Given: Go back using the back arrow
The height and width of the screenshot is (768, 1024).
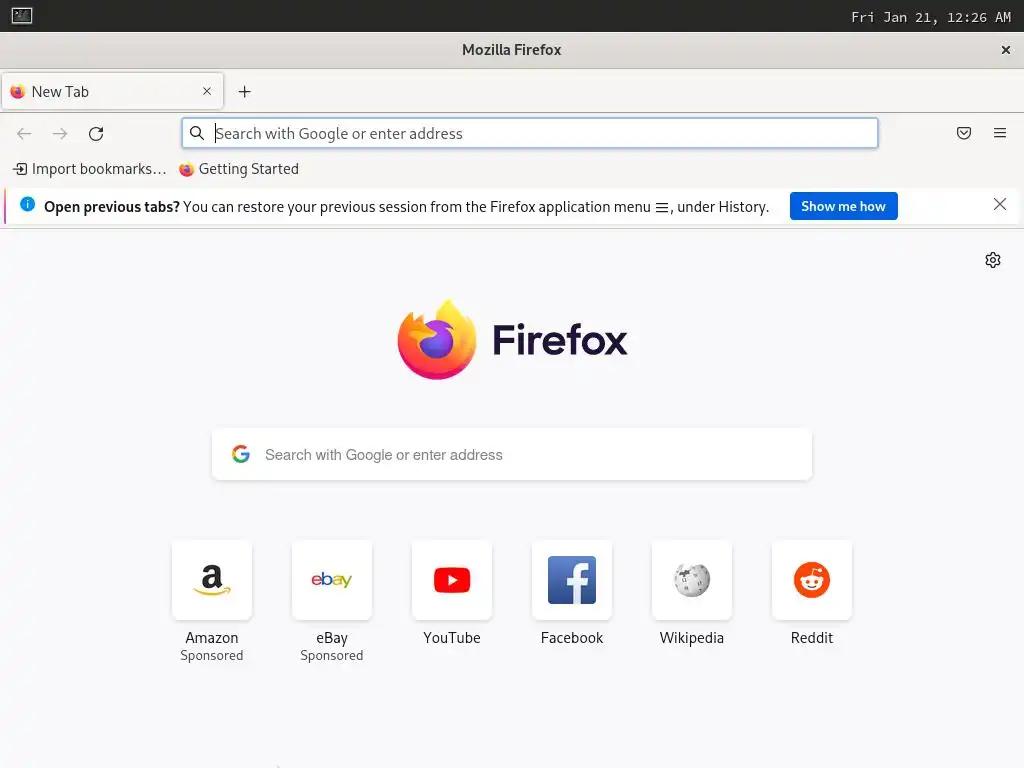Looking at the screenshot, I should pyautogui.click(x=24, y=134).
